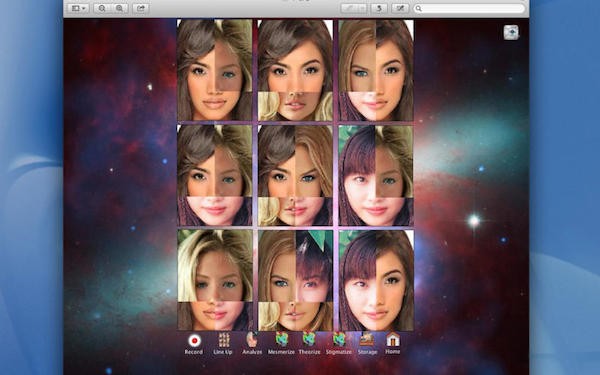
Task: Select the highlight pen button in the toolbar
Action: click(349, 8)
